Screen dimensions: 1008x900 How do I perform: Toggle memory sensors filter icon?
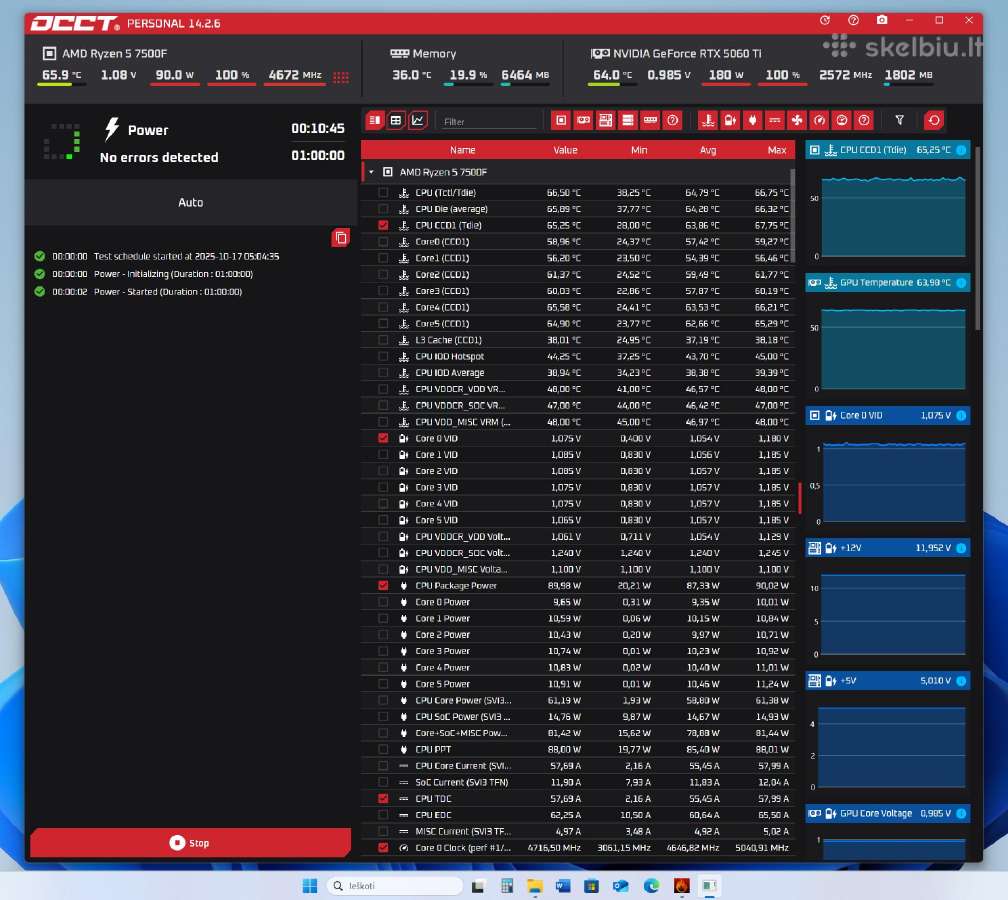(x=651, y=120)
